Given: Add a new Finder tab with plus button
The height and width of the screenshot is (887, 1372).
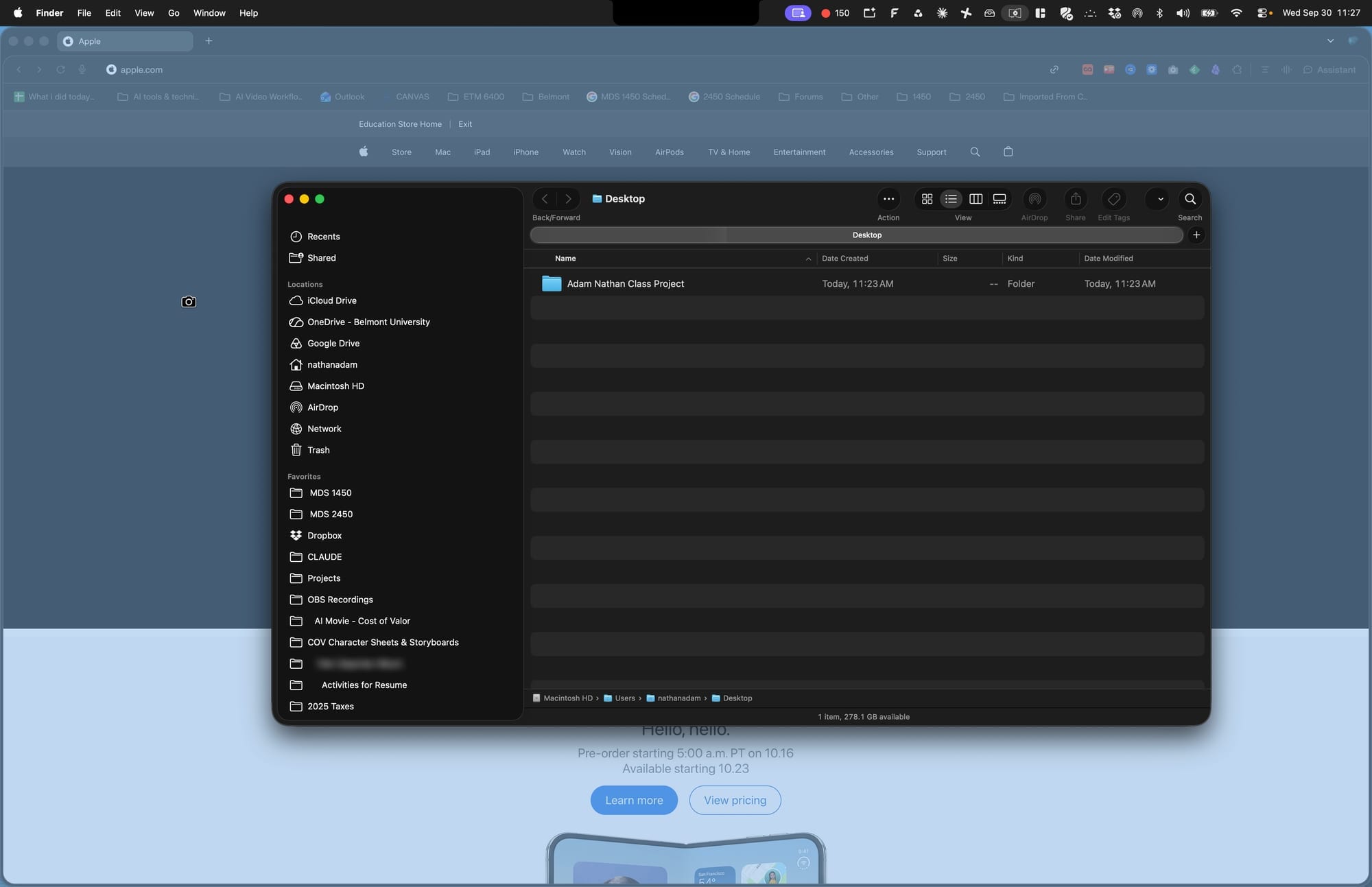Looking at the screenshot, I should [x=1196, y=235].
